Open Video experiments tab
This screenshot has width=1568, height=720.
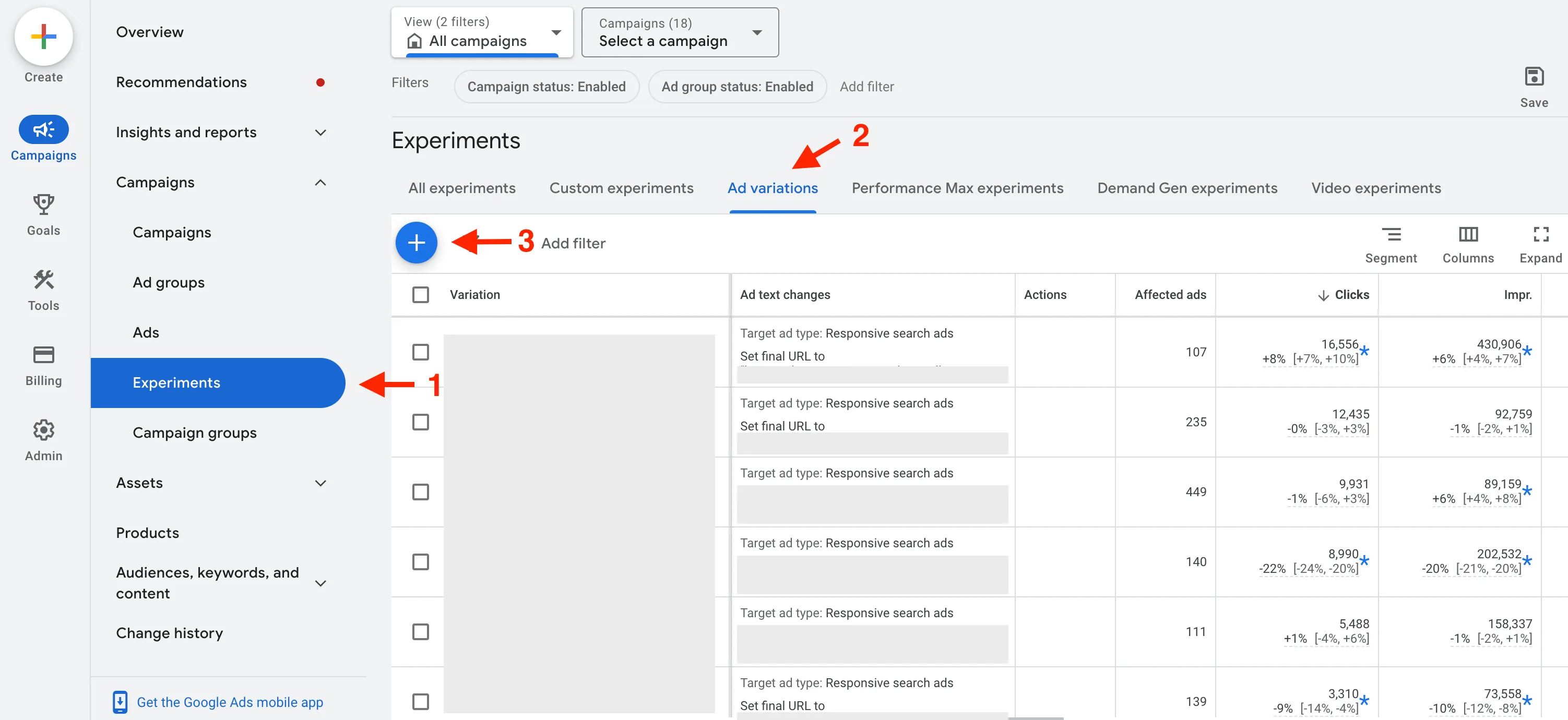click(x=1375, y=188)
